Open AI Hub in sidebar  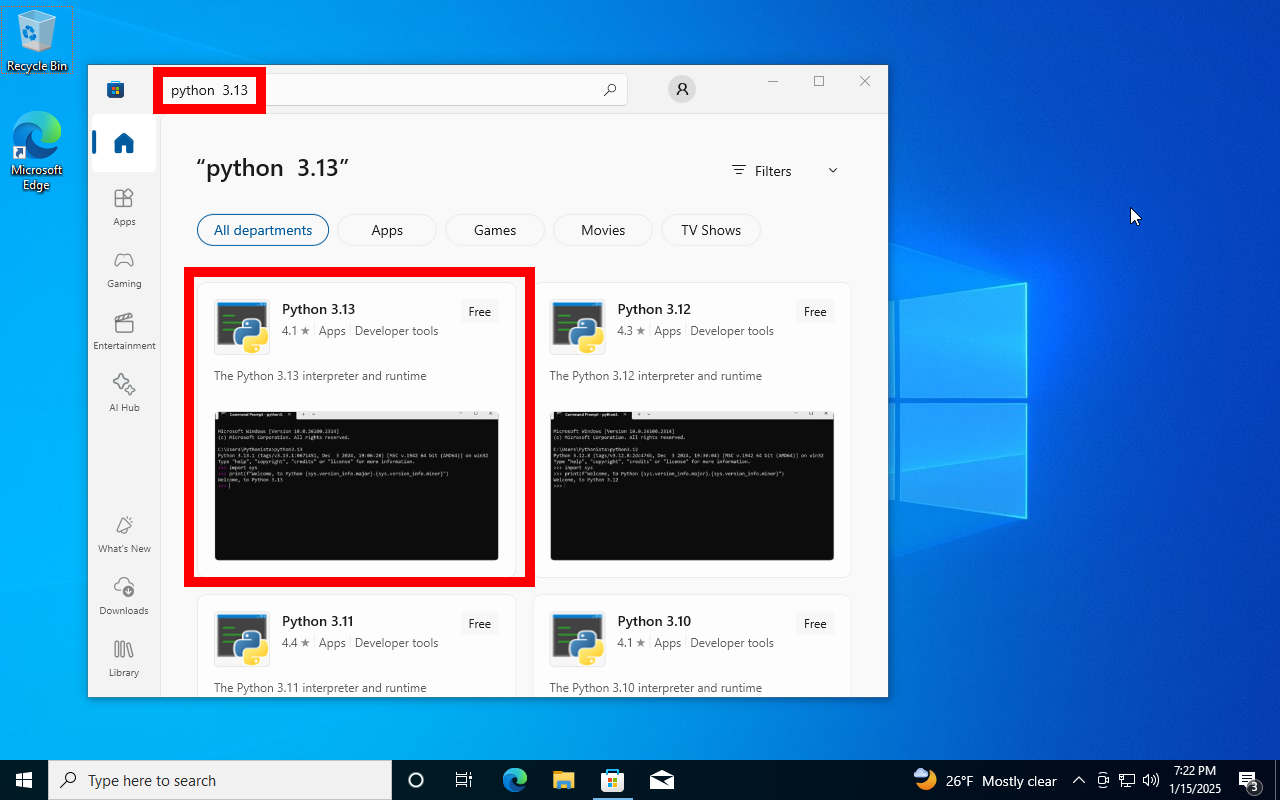124,392
